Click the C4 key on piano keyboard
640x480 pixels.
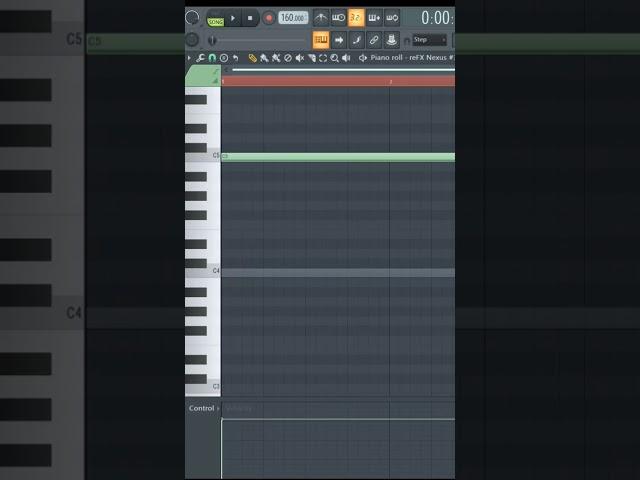(203, 272)
